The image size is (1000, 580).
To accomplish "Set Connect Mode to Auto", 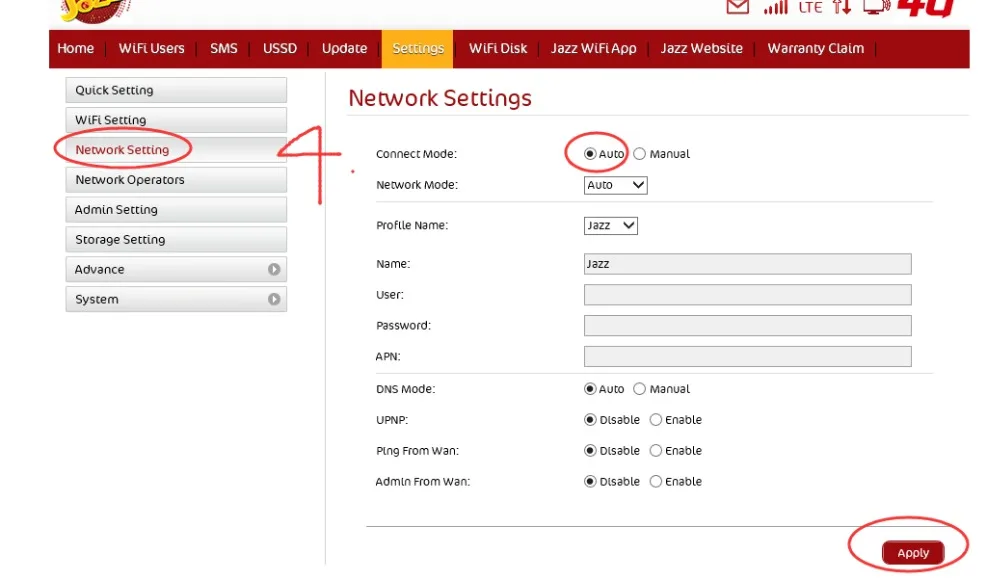I will click(590, 154).
